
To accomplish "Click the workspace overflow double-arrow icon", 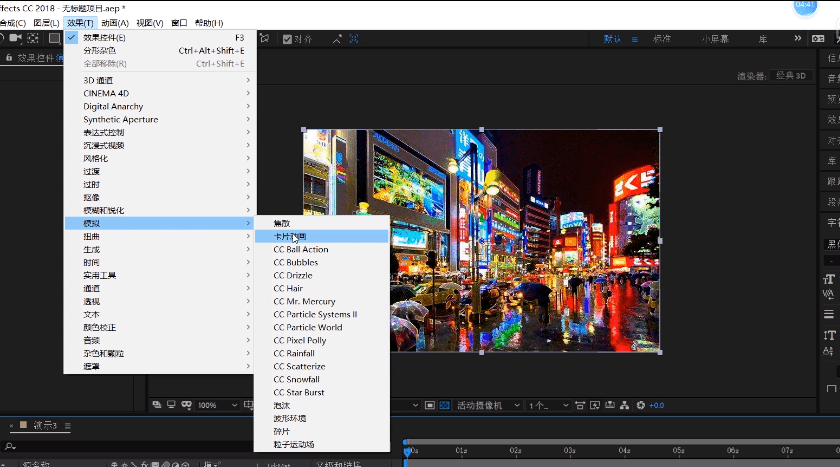I will point(797,40).
